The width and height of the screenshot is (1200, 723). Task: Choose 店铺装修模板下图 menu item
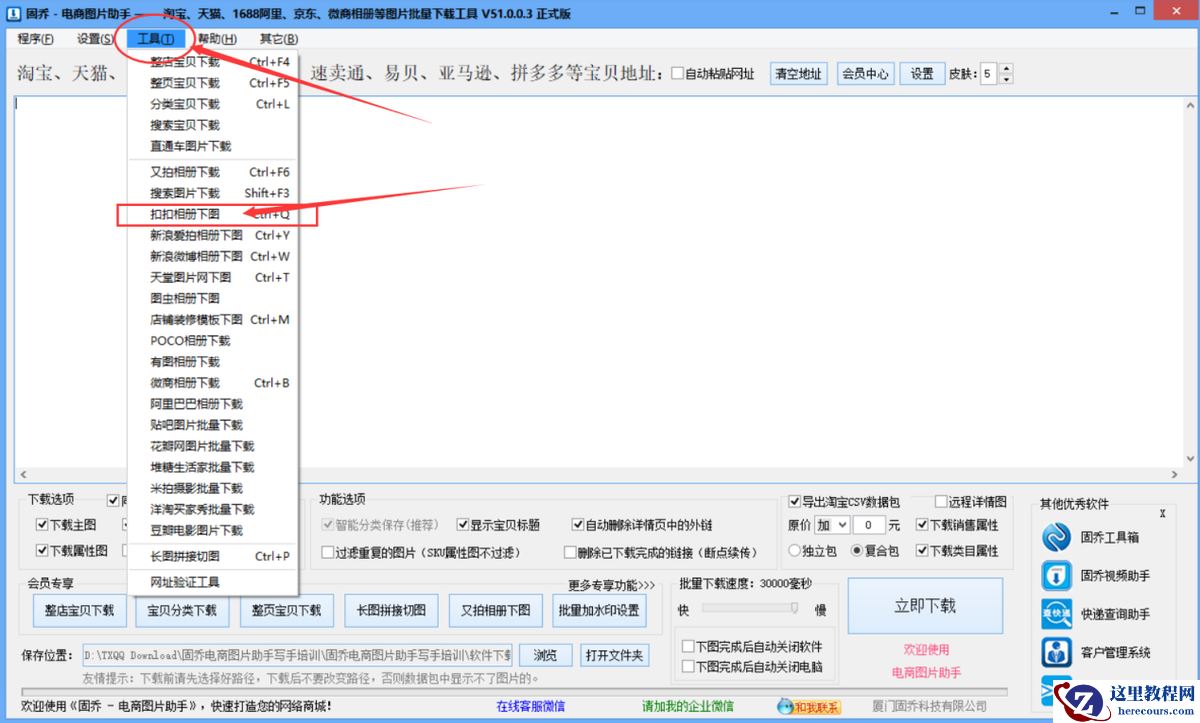[x=213, y=320]
